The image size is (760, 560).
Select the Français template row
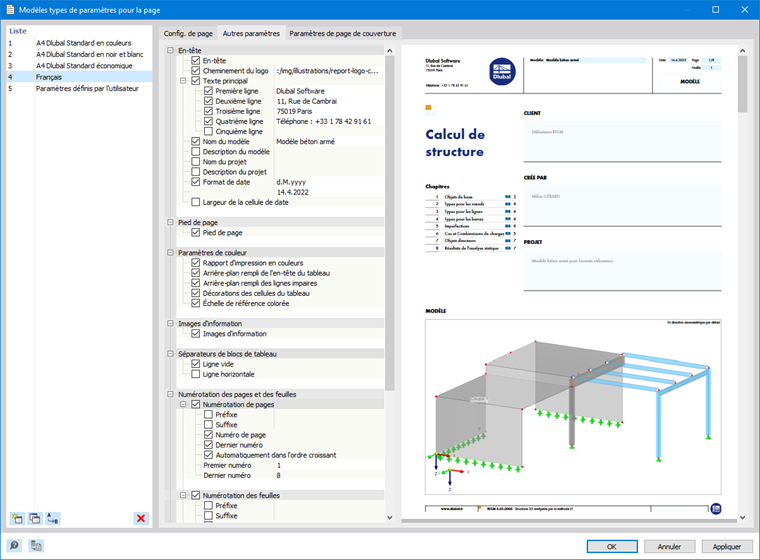click(79, 77)
